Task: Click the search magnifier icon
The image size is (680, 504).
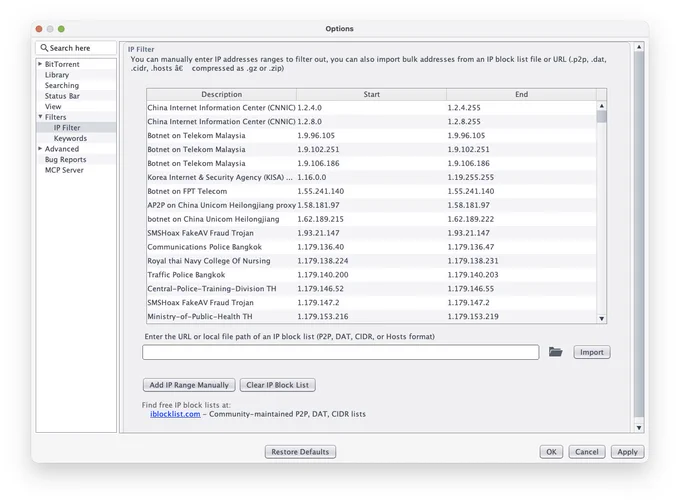Action: click(x=44, y=48)
